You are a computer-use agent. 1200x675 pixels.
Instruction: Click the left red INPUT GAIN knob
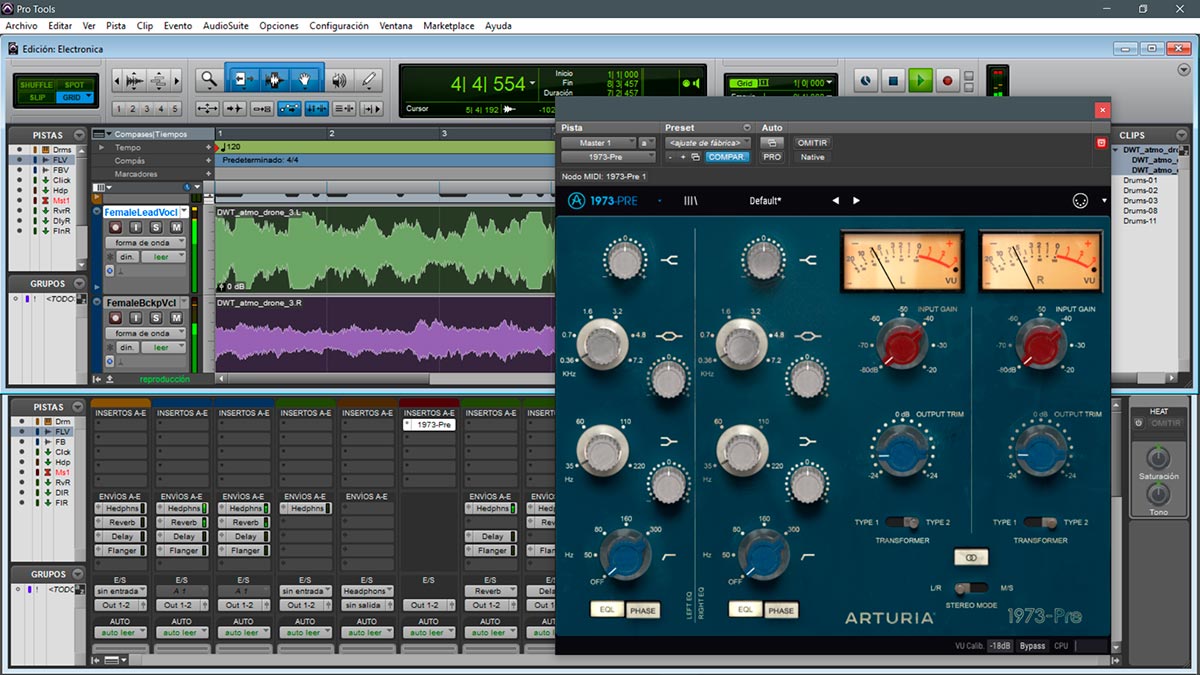902,347
